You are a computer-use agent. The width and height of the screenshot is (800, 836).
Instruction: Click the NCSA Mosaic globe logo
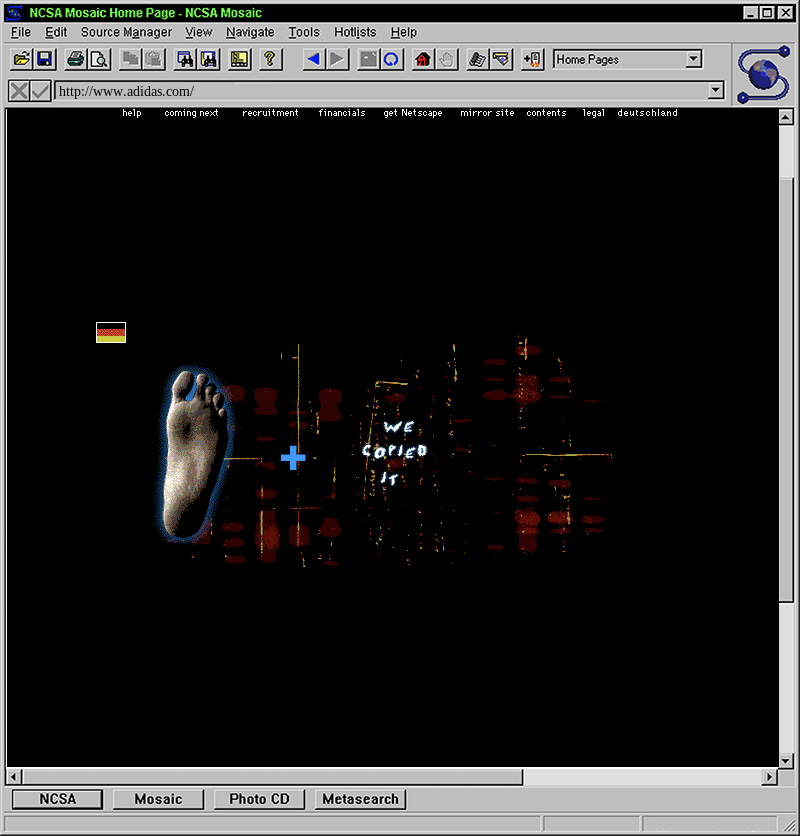[x=764, y=74]
